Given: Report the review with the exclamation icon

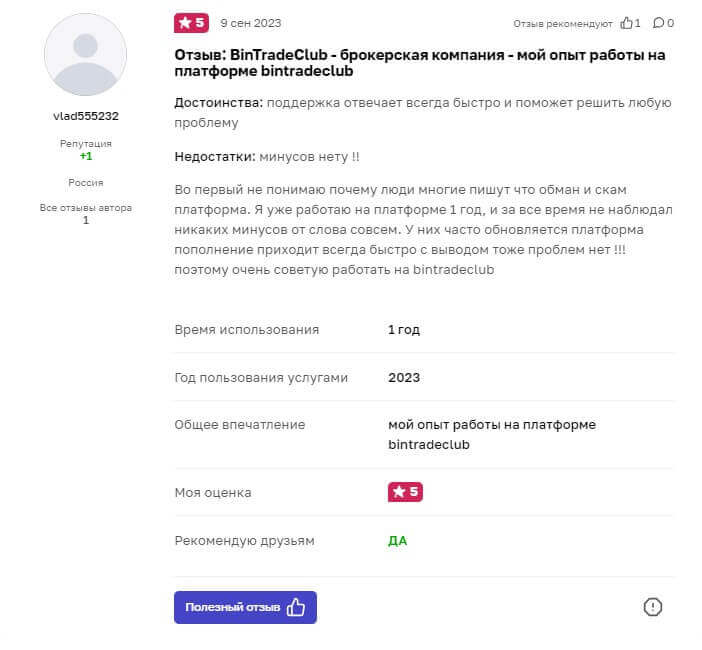Looking at the screenshot, I should [x=653, y=607].
